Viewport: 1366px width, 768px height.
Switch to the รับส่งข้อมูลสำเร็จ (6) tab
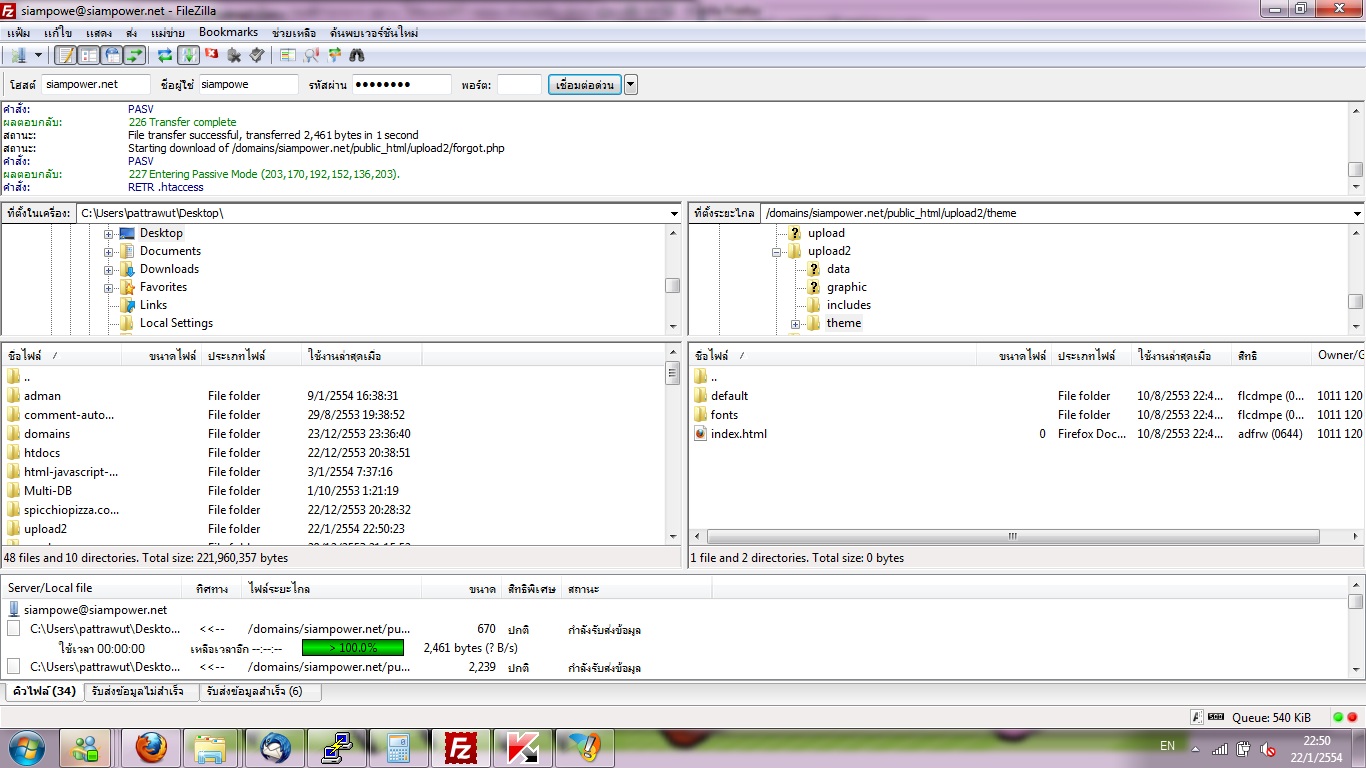pyautogui.click(x=260, y=691)
